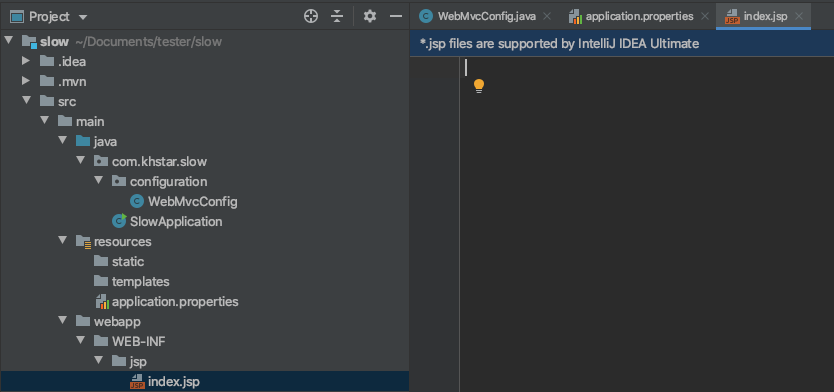The image size is (834, 392).
Task: Click the yellow lightbulb intention icon
Action: [x=479, y=86]
